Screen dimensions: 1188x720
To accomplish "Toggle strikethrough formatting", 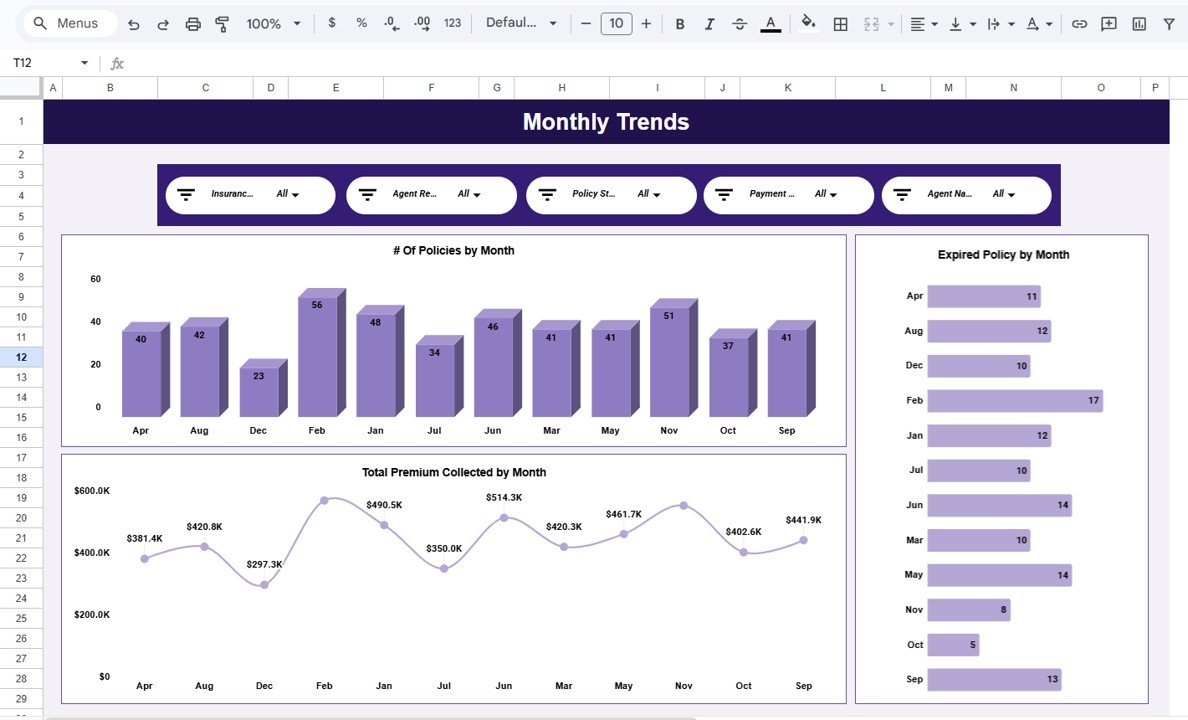I will (739, 22).
